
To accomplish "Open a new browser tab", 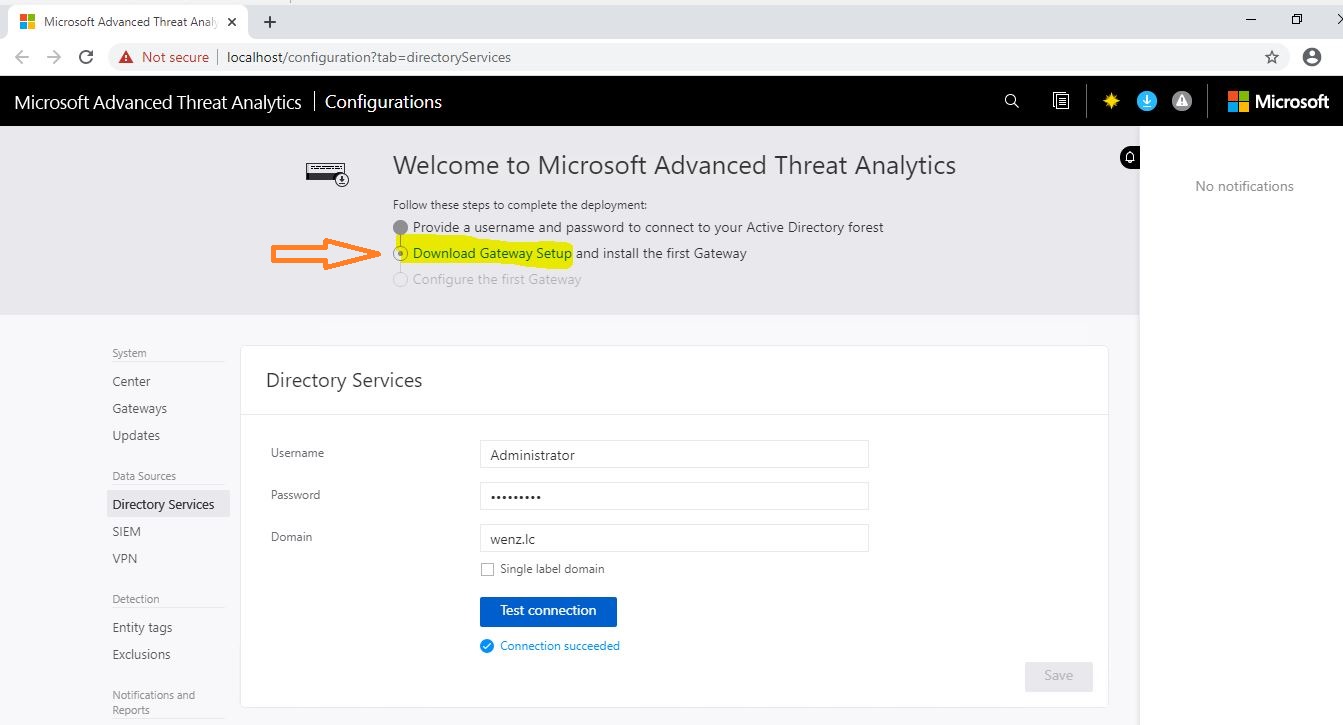I will click(270, 21).
